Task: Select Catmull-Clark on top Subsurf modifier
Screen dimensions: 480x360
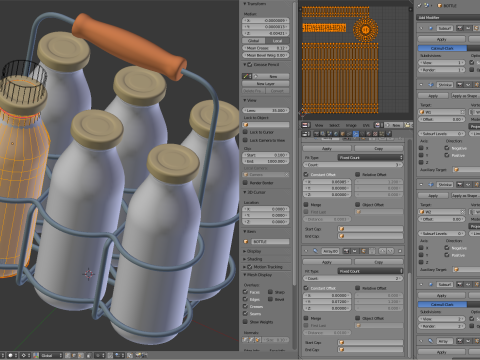Action: click(x=442, y=48)
